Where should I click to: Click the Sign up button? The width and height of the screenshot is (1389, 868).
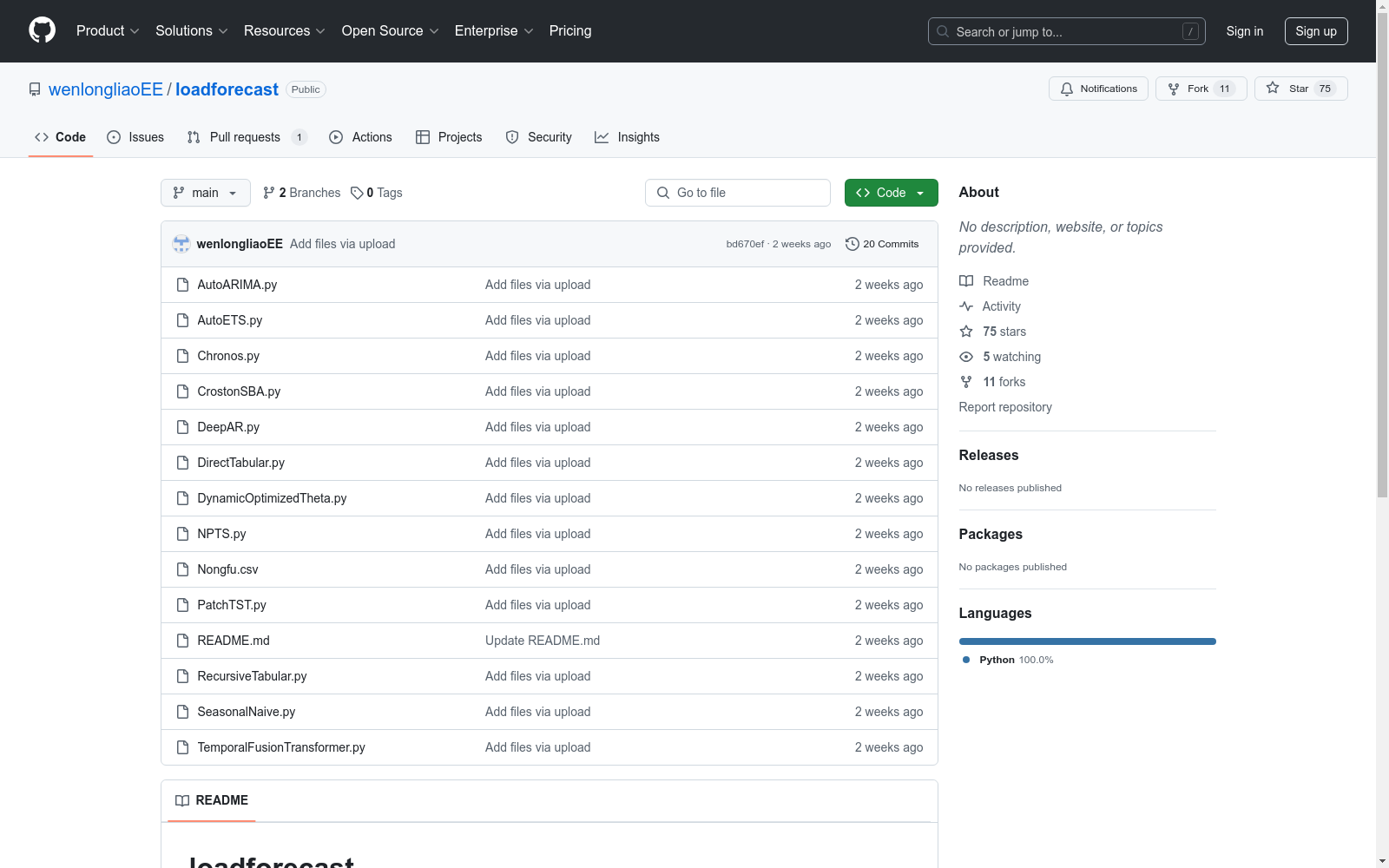click(x=1316, y=31)
